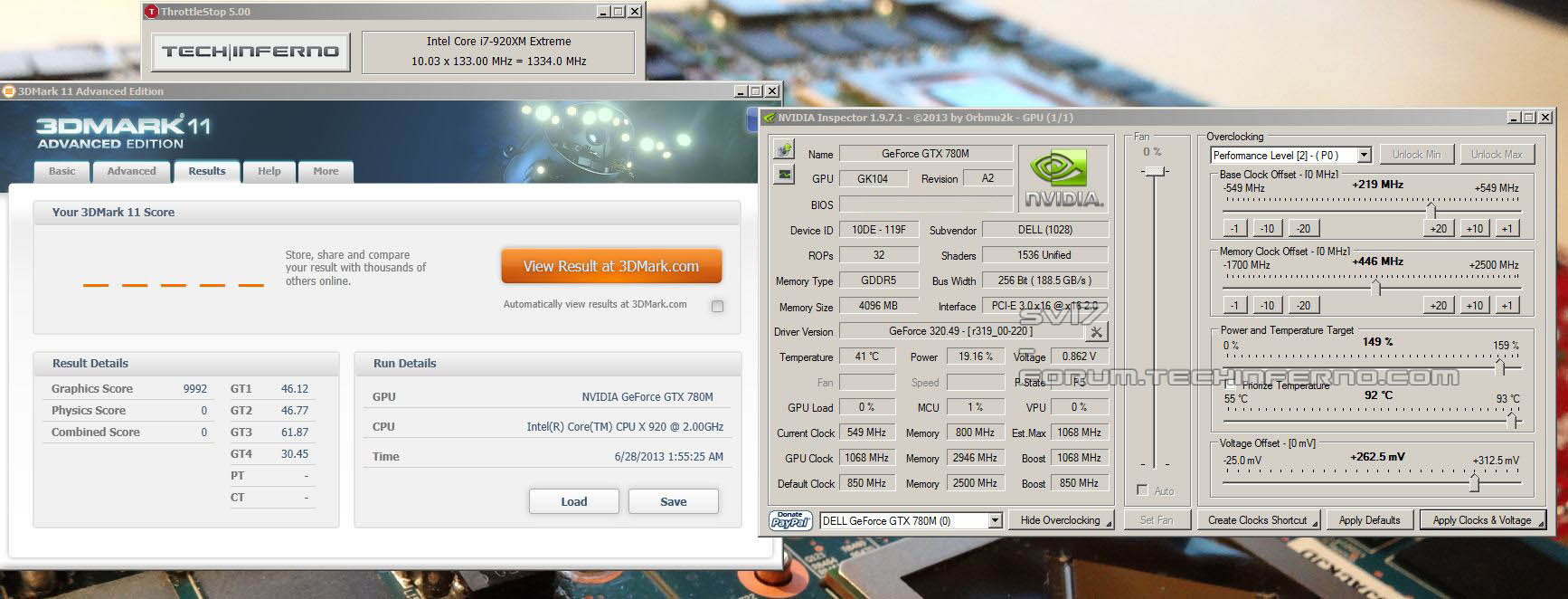Click the Subvendor field DELL (1028)
Image resolution: width=1568 pixels, height=599 pixels.
click(1044, 230)
